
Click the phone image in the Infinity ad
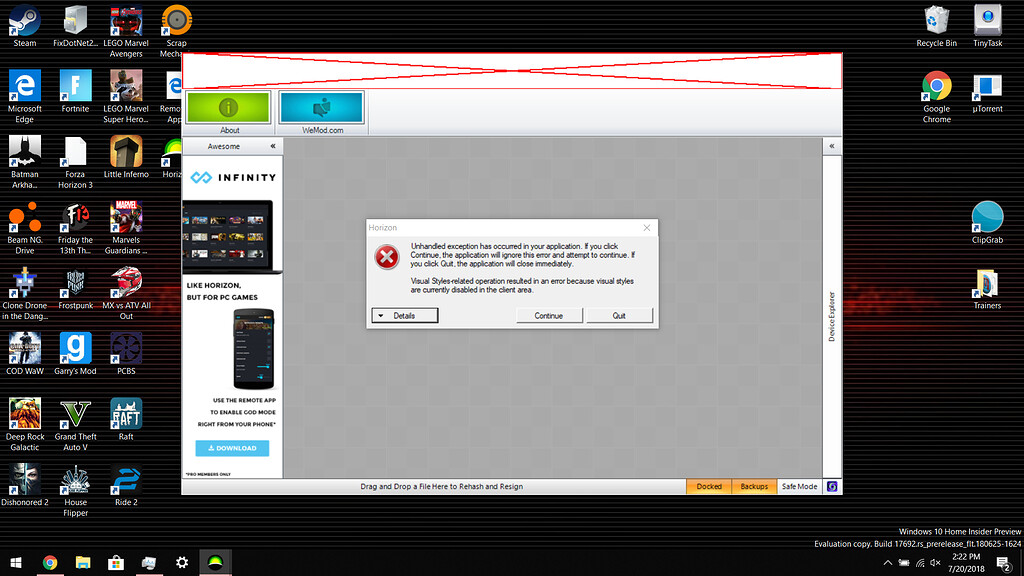(x=253, y=349)
